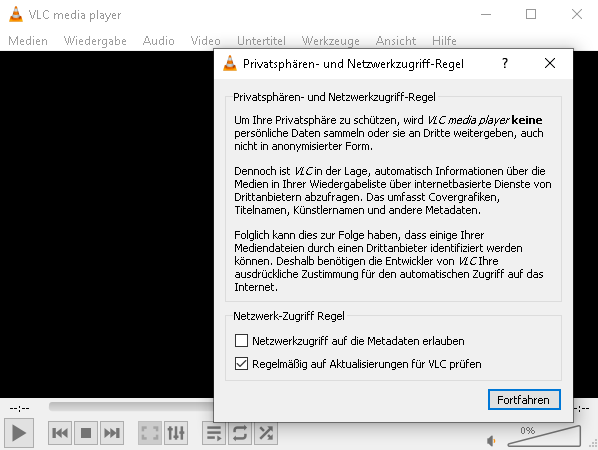Open the Werkzeuge menu
Screen dimensions: 598x450
(x=331, y=40)
